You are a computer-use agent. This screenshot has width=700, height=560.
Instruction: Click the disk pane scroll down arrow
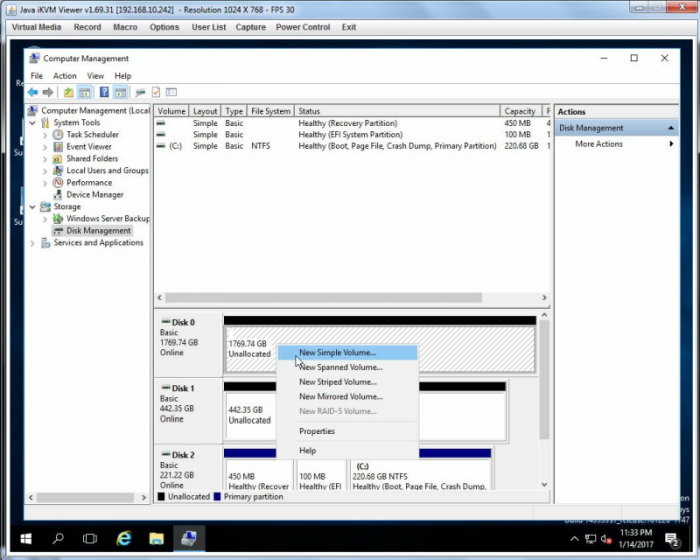(544, 485)
